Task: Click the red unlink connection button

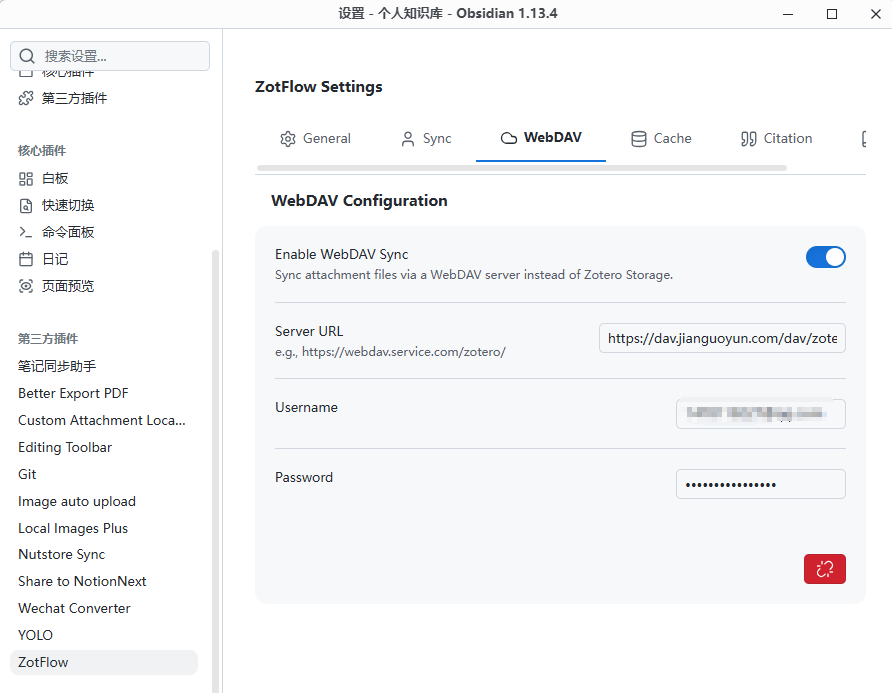Action: (x=824, y=568)
